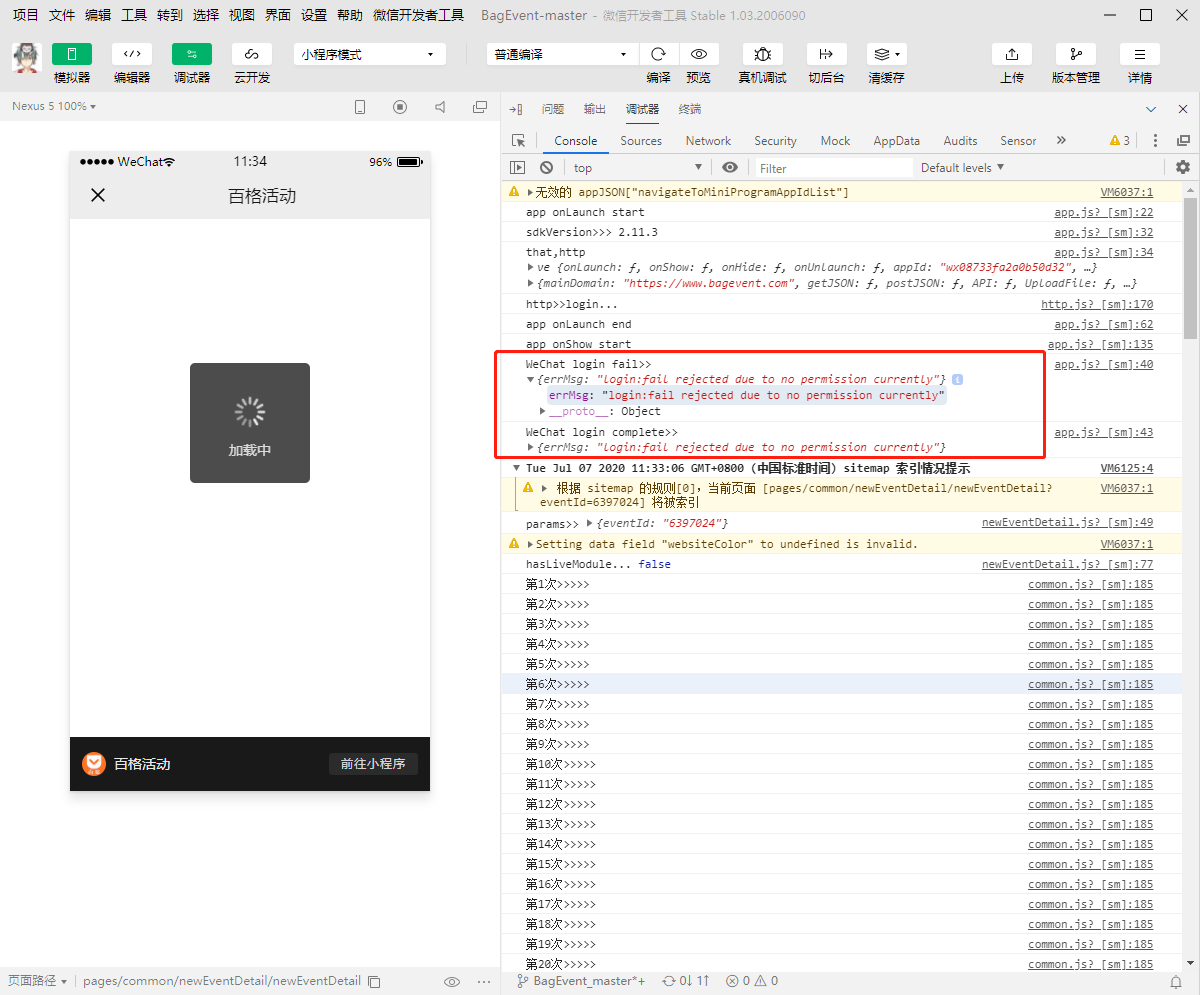
Task: Open the app.js? [sm]:22 source link
Action: click(1103, 212)
